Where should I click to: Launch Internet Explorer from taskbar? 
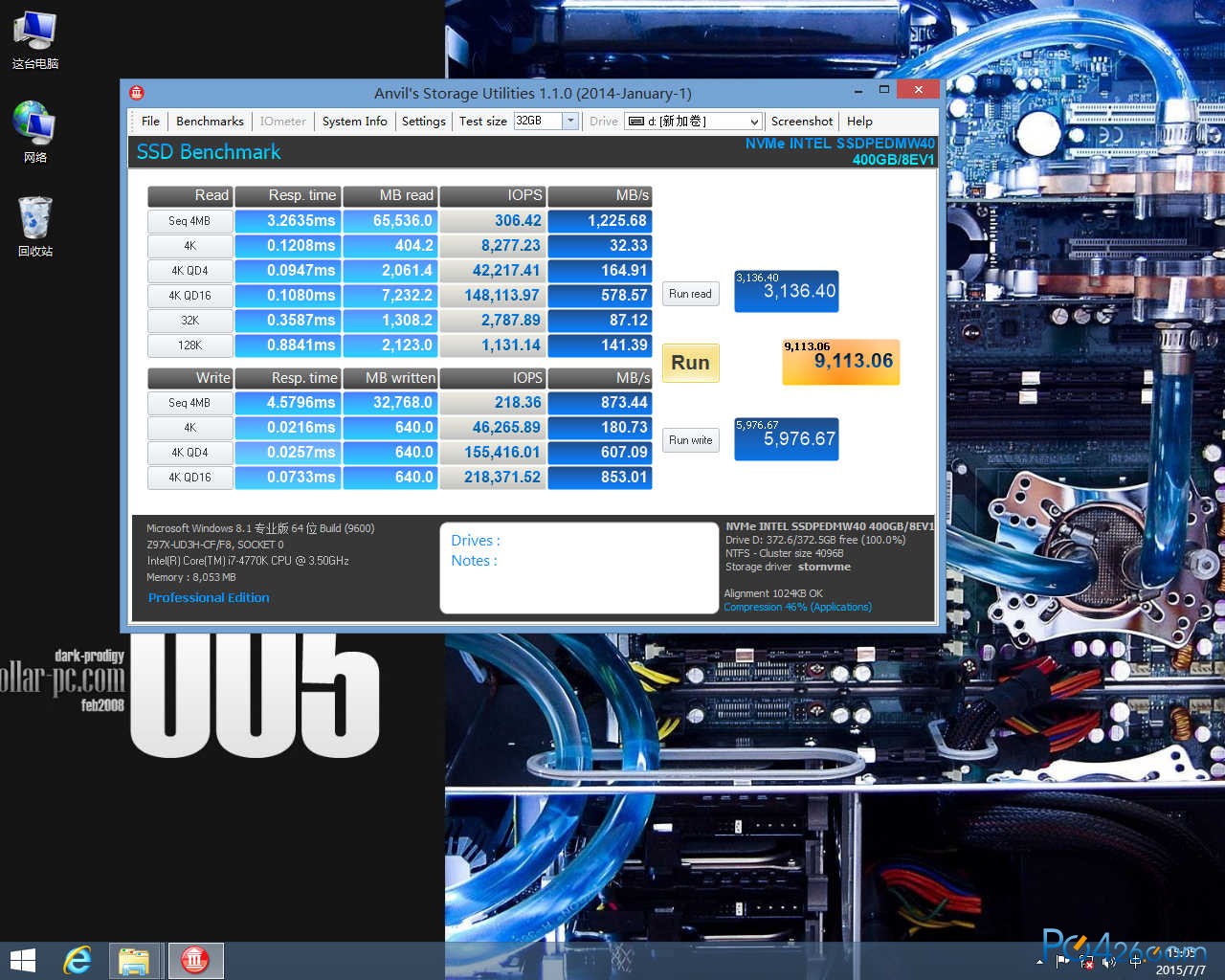pos(77,961)
